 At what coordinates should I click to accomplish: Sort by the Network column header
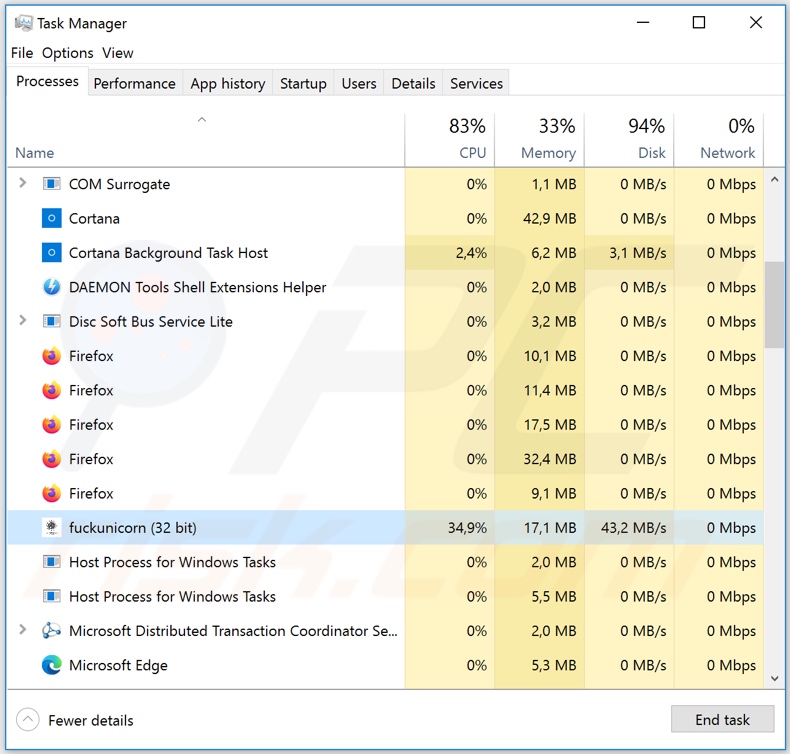tap(718, 139)
